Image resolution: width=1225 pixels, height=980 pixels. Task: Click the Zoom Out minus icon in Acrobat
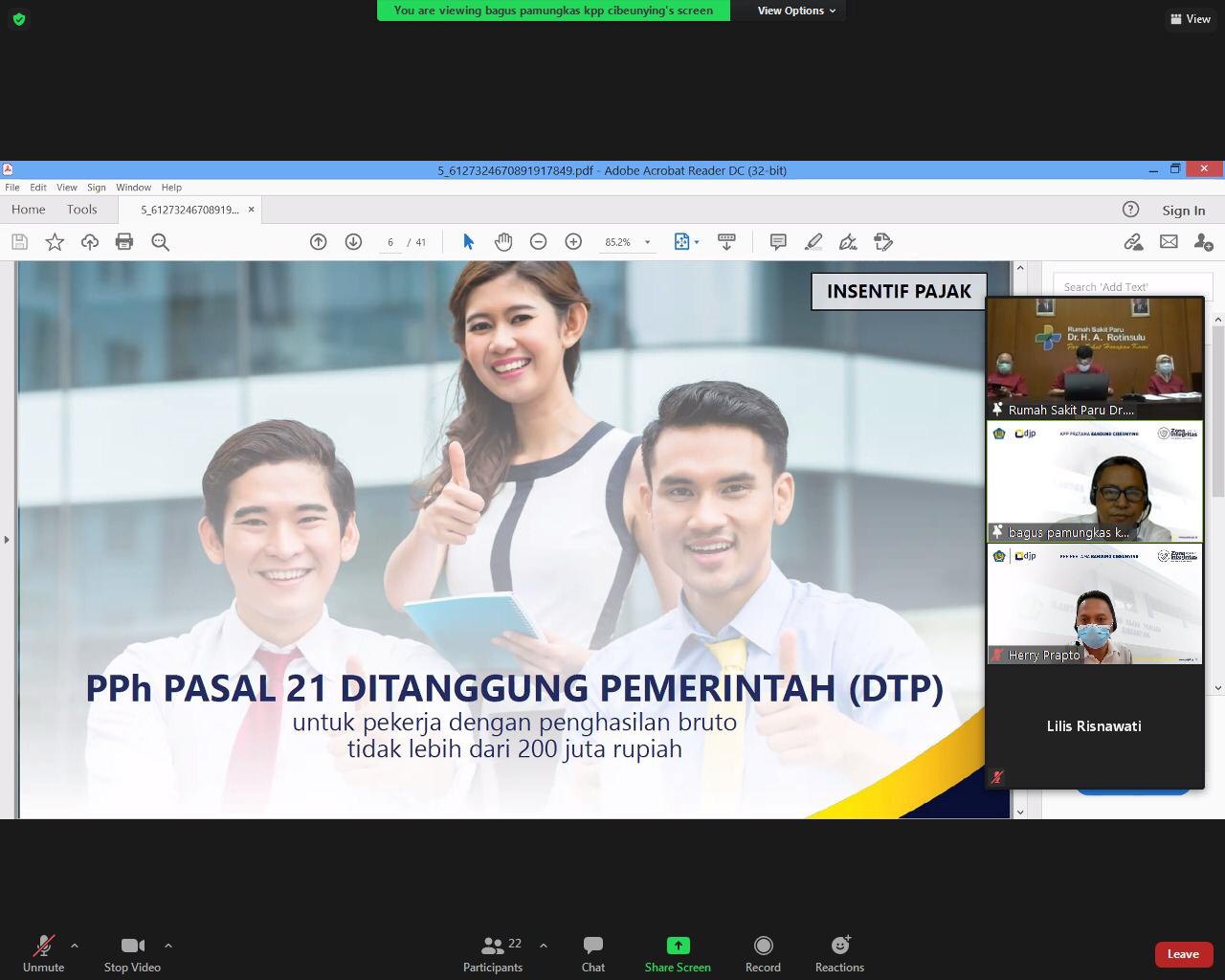coord(538,242)
